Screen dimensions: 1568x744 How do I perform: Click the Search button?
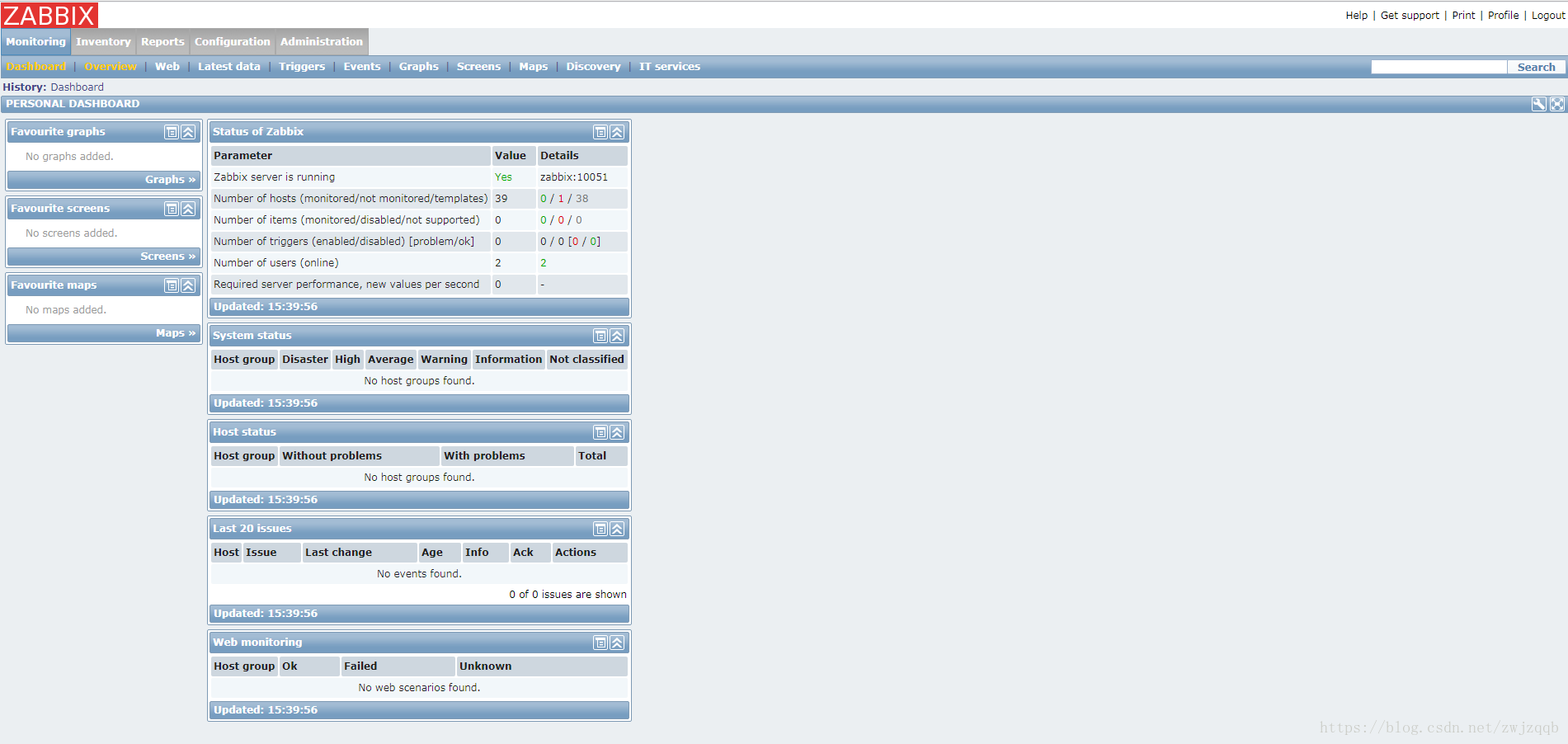pos(1536,67)
